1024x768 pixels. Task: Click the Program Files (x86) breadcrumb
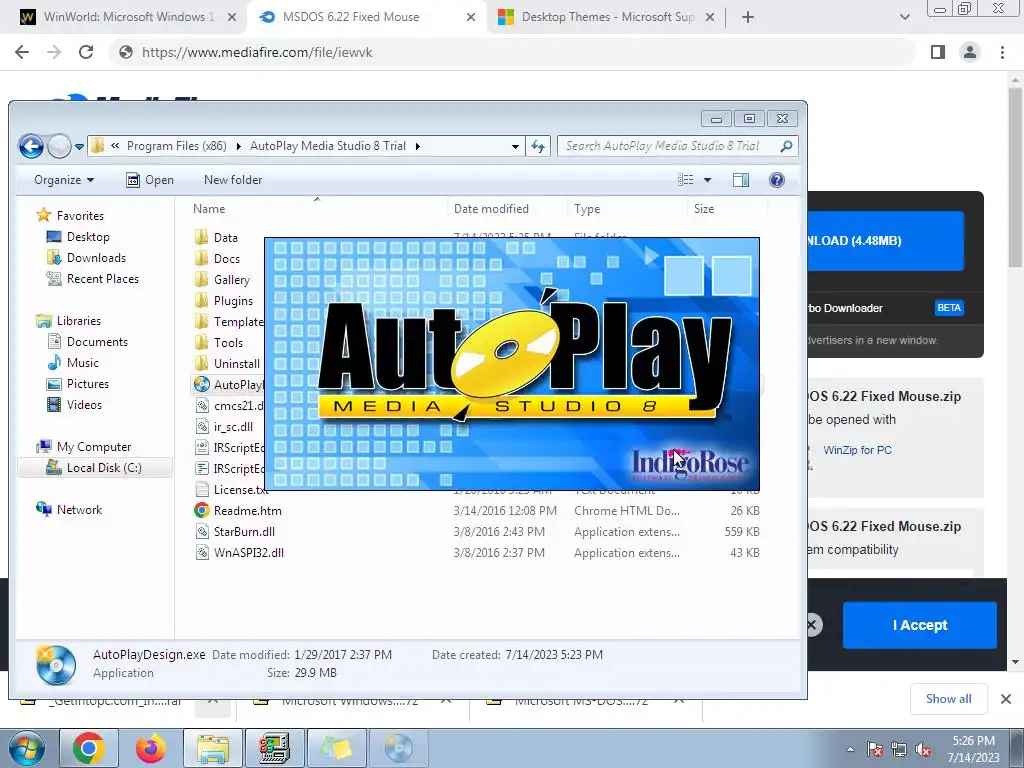coord(176,146)
